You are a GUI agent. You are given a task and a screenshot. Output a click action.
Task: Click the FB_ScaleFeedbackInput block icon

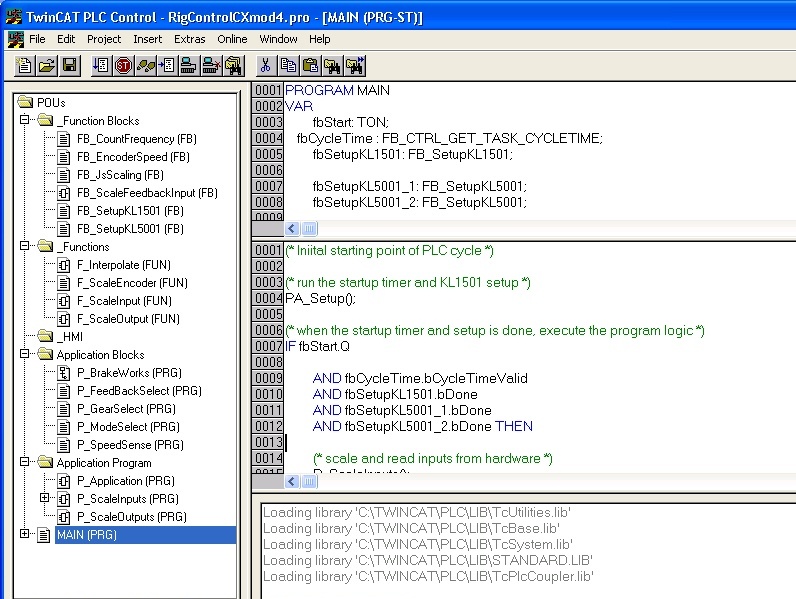pyautogui.click(x=63, y=193)
